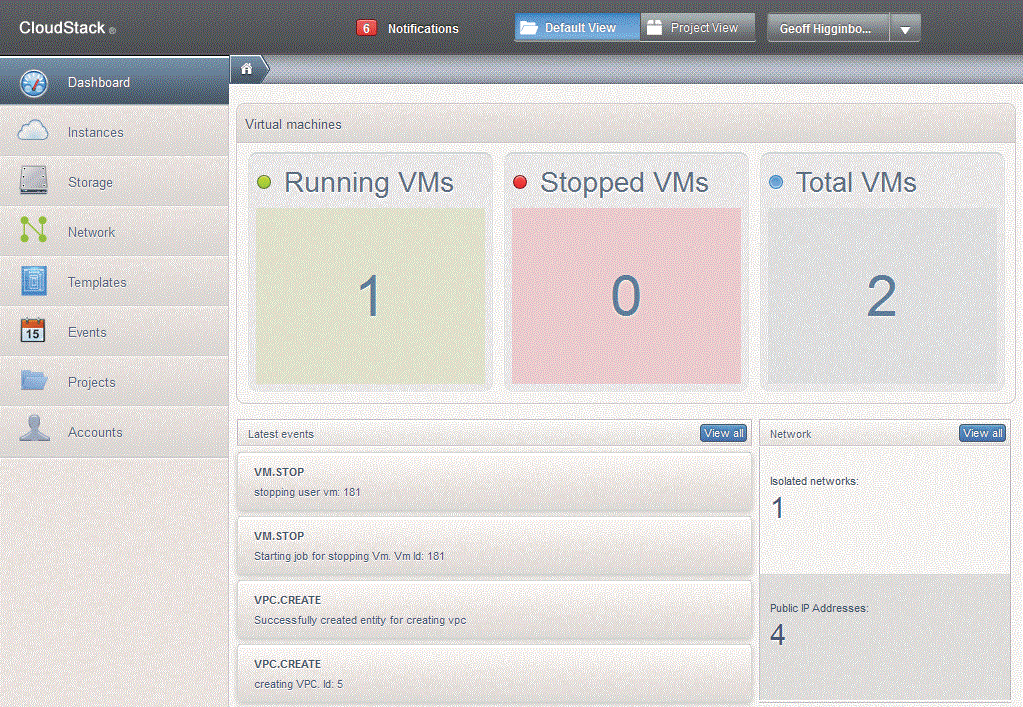This screenshot has height=707, width=1023.
Task: Open the account menu dropdown arrow
Action: click(904, 28)
